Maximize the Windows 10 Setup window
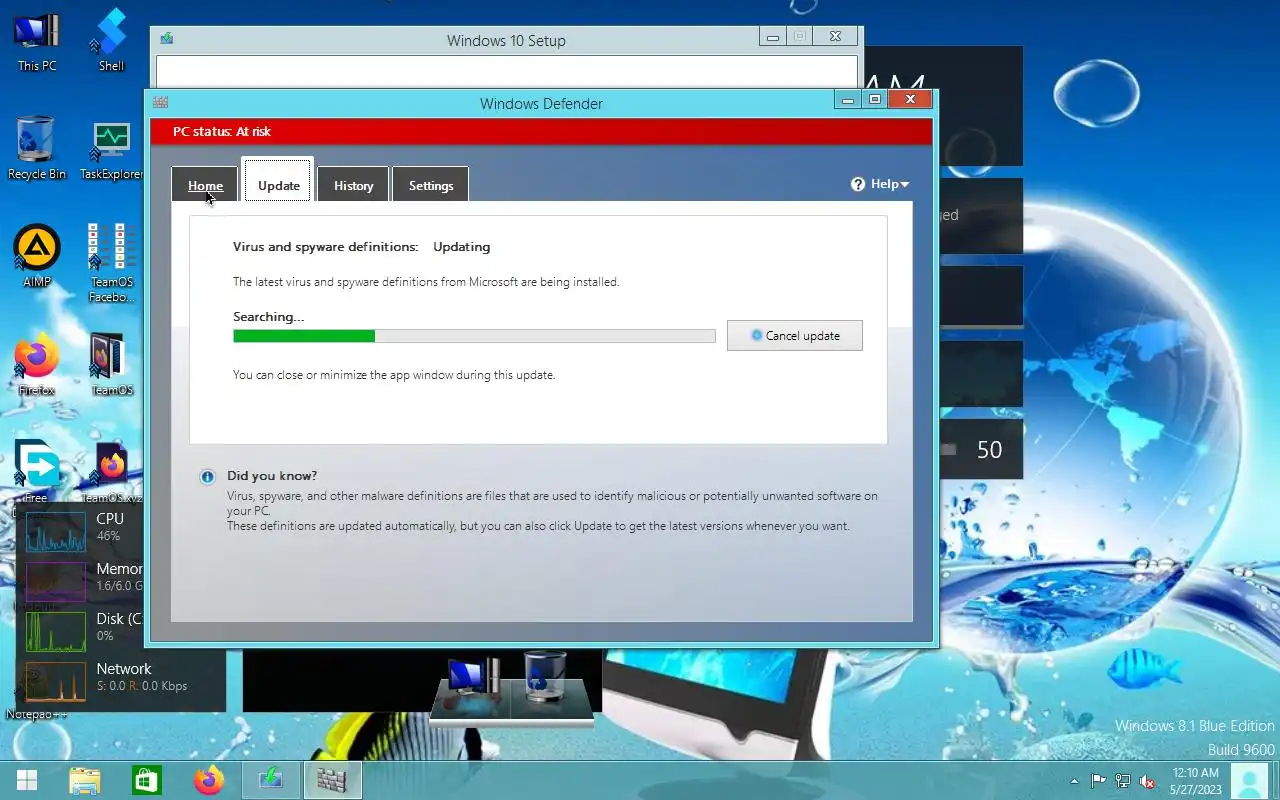The width and height of the screenshot is (1280, 800). pos(800,37)
